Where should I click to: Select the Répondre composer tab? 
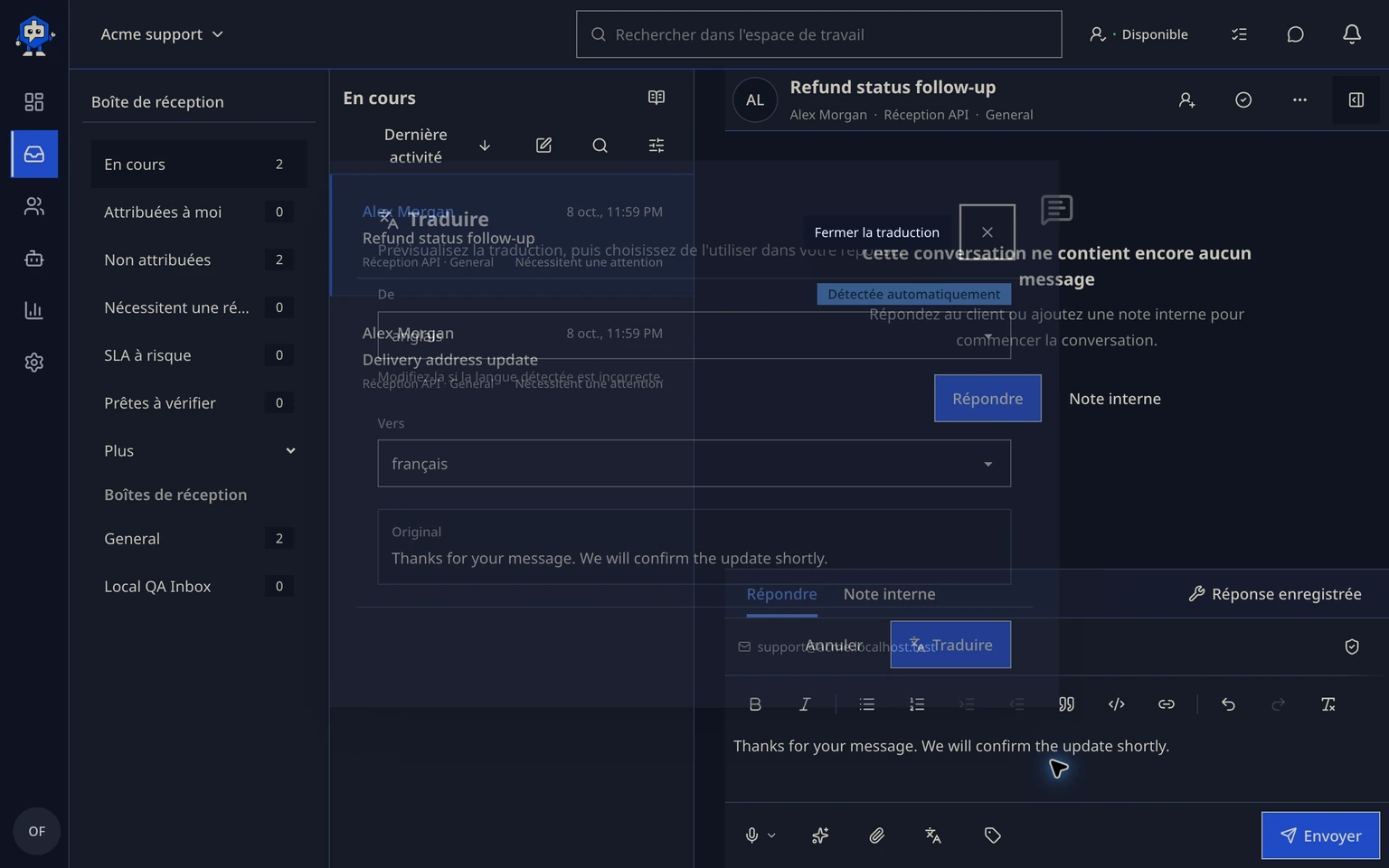click(x=781, y=594)
